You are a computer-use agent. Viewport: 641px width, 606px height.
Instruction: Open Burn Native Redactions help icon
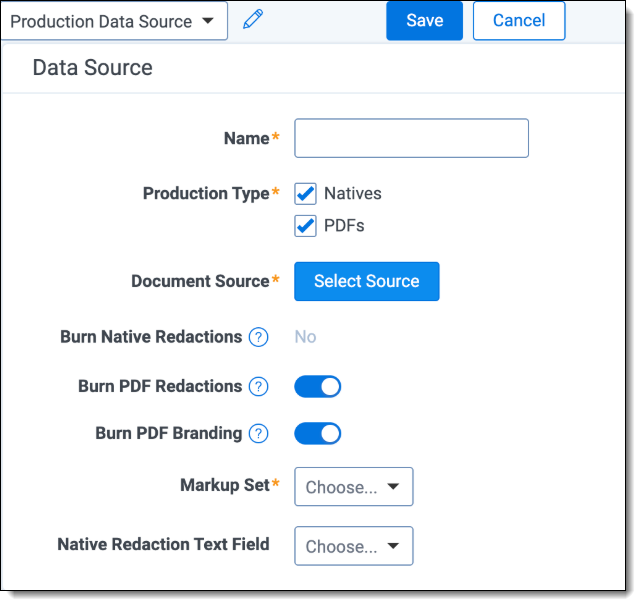click(259, 337)
